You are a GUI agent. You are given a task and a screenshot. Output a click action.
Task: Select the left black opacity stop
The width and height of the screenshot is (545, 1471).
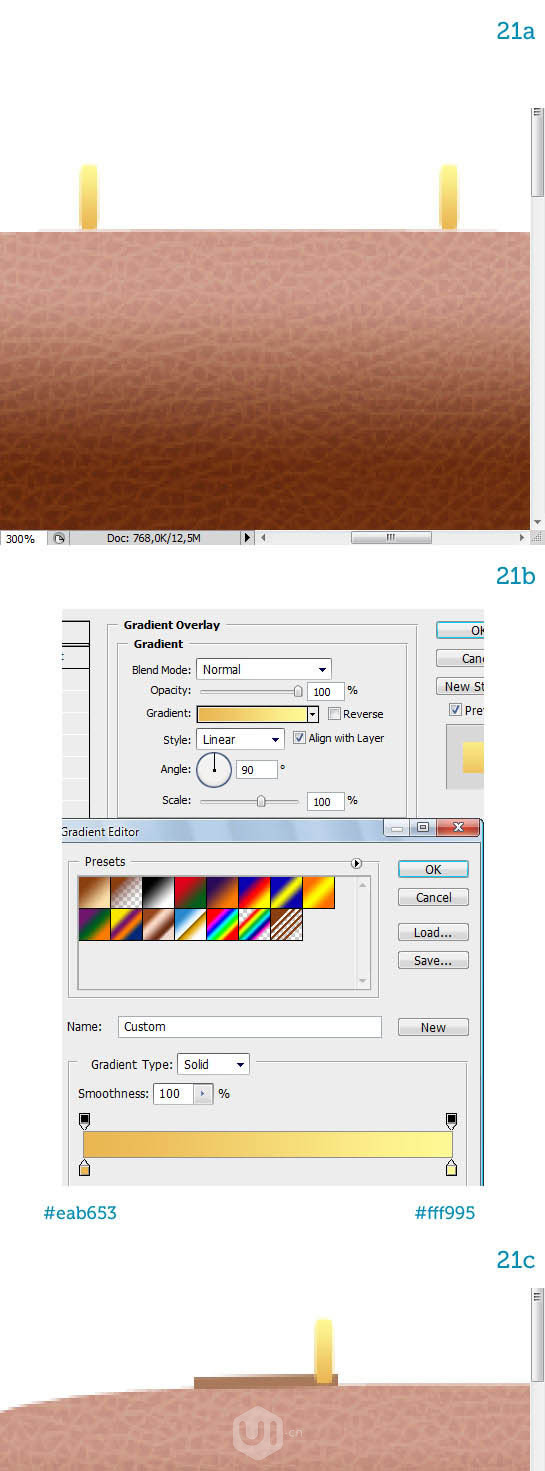coord(84,1120)
